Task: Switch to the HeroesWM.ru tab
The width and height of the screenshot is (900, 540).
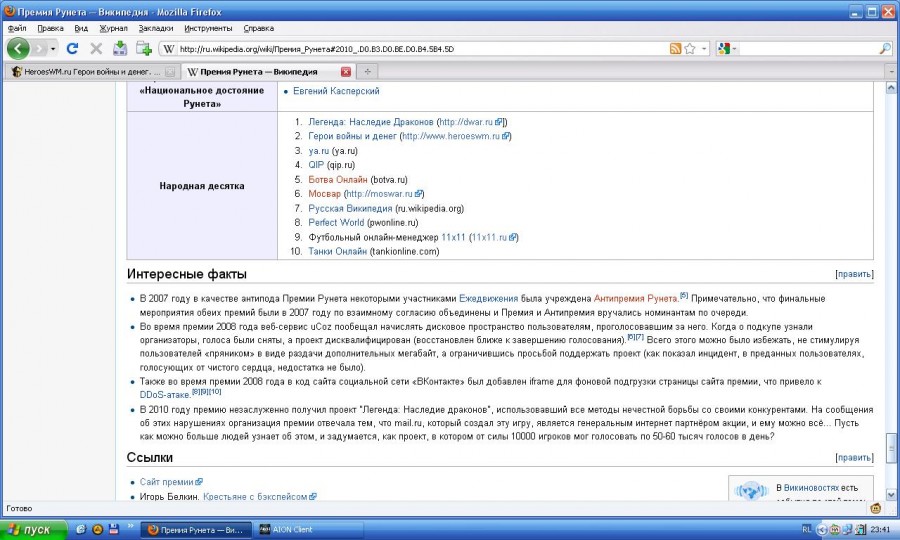Action: tap(92, 72)
